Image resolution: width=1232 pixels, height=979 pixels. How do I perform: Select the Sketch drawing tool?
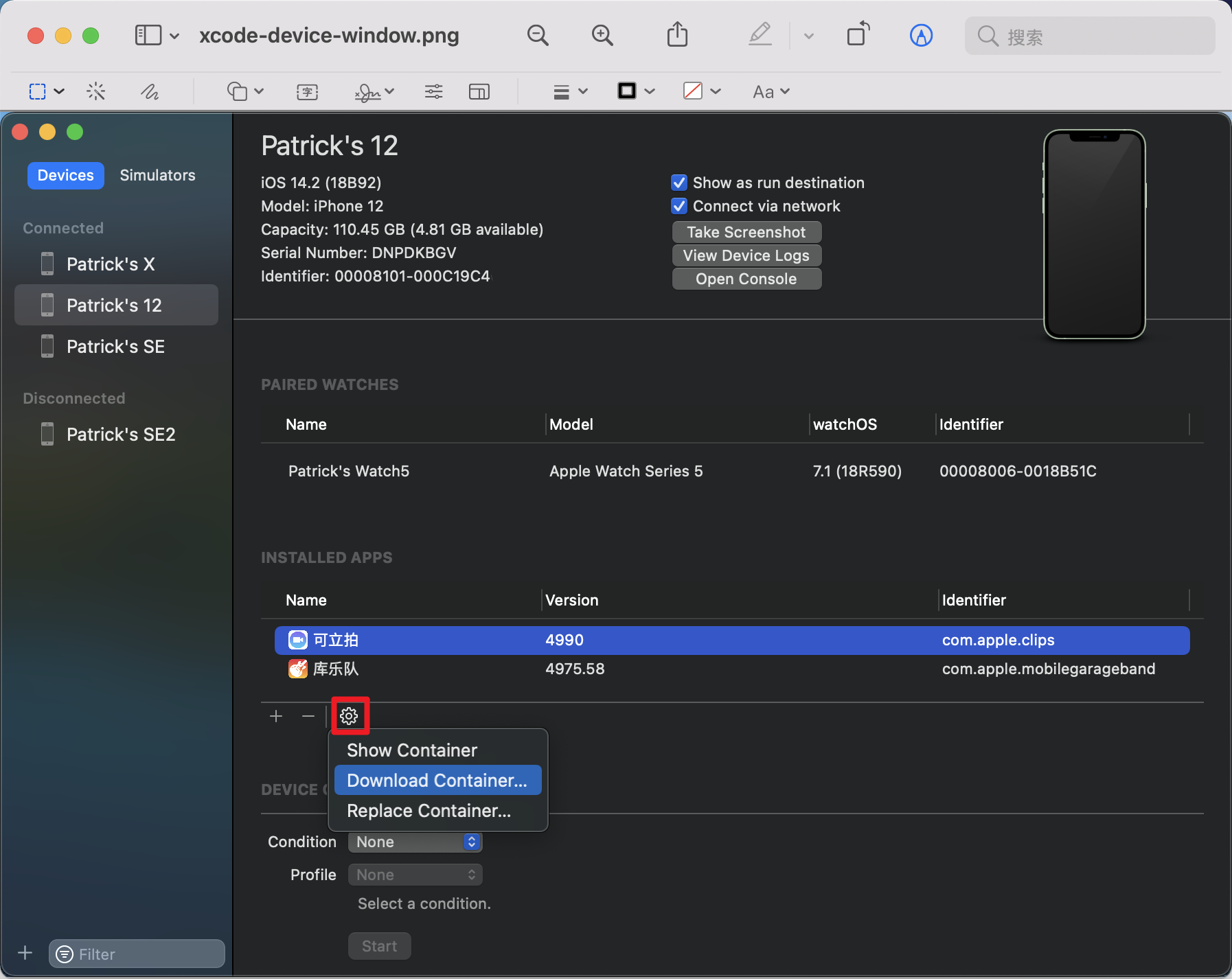[150, 91]
